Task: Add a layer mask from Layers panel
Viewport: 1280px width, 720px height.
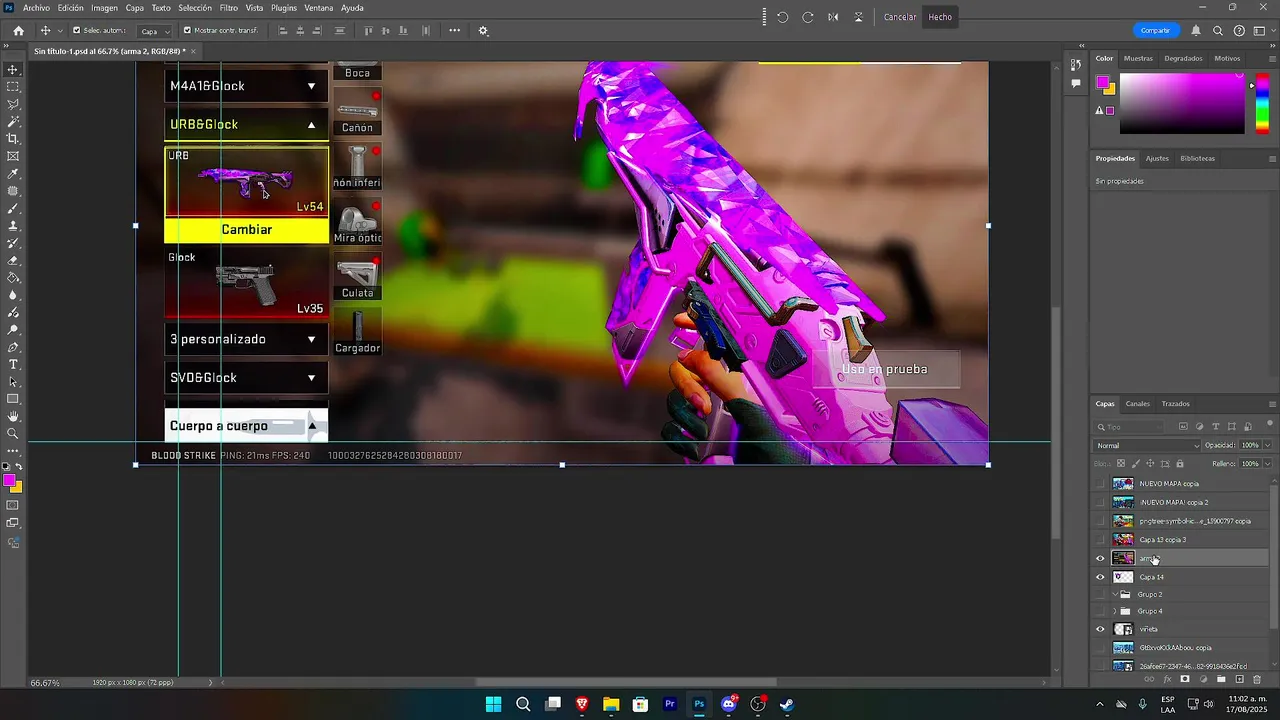Action: (x=1185, y=679)
